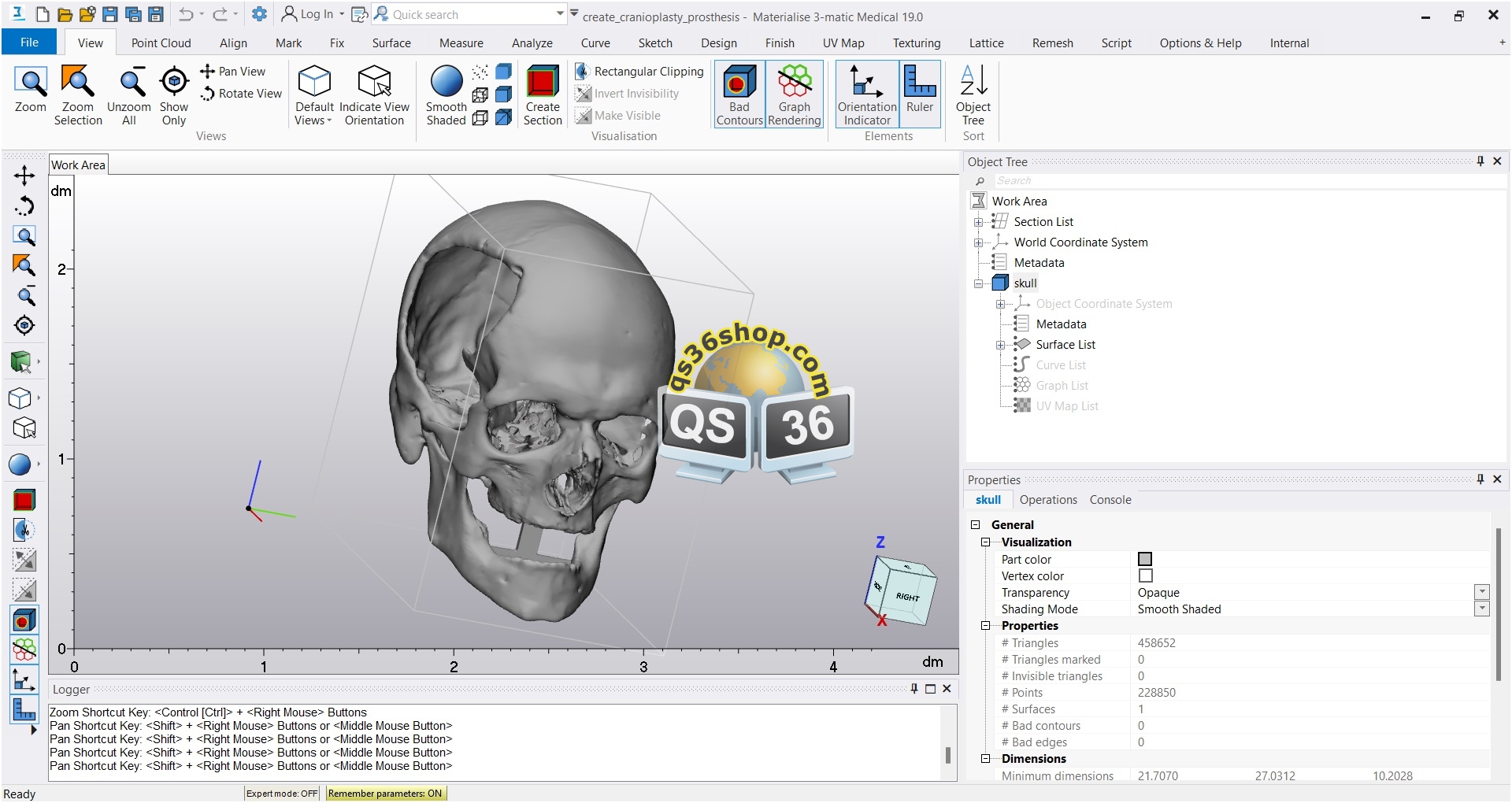The height and width of the screenshot is (803, 1512).
Task: Click the Logger scrollbar
Action: tap(947, 755)
